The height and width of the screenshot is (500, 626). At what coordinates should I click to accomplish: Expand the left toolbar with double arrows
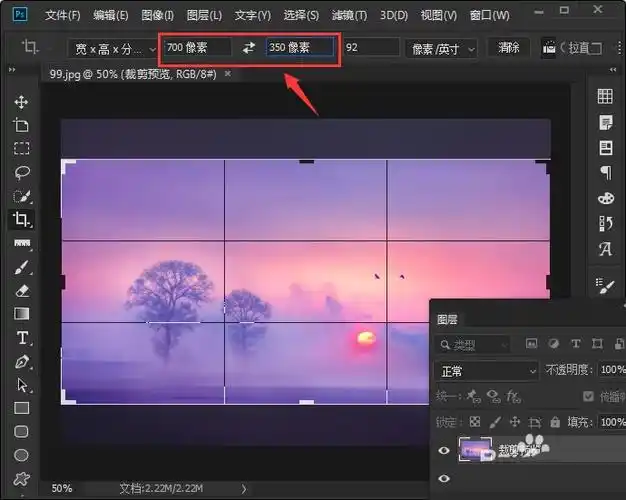click(x=12, y=69)
